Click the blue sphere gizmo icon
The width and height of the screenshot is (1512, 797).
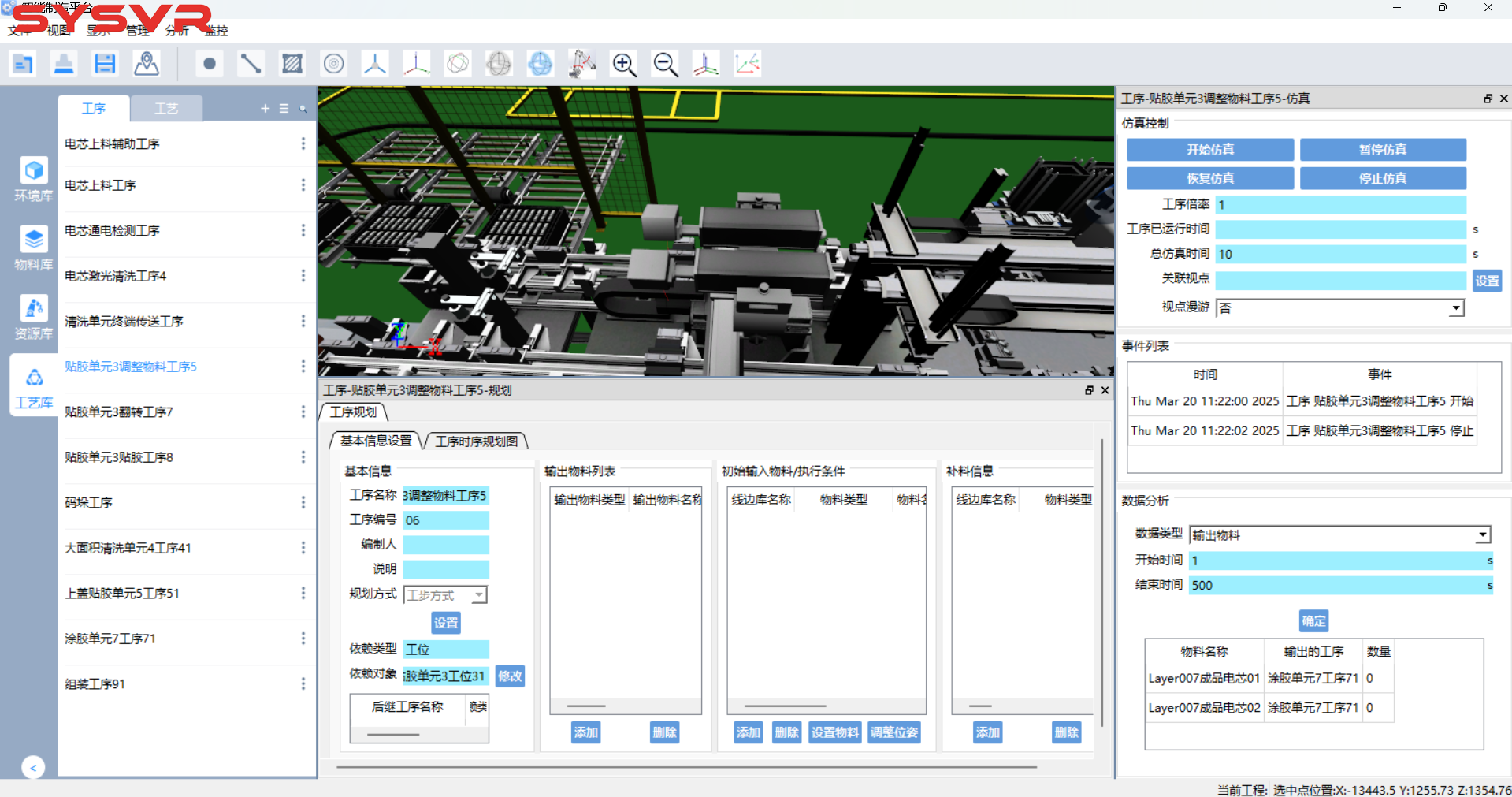pos(541,64)
